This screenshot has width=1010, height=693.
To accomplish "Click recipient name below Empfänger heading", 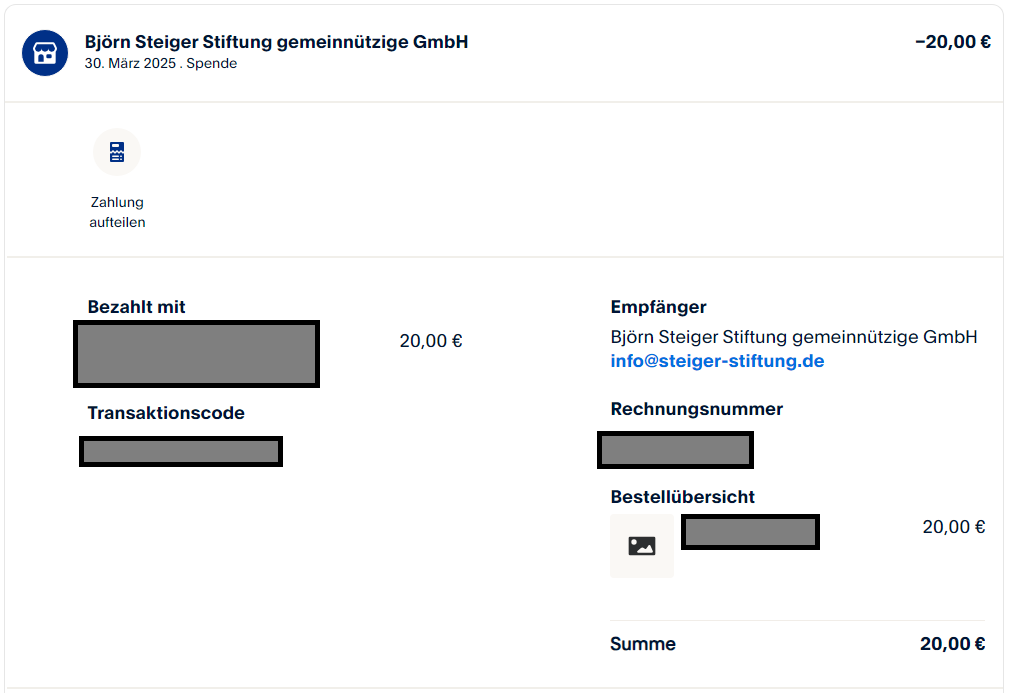I will point(793,336).
